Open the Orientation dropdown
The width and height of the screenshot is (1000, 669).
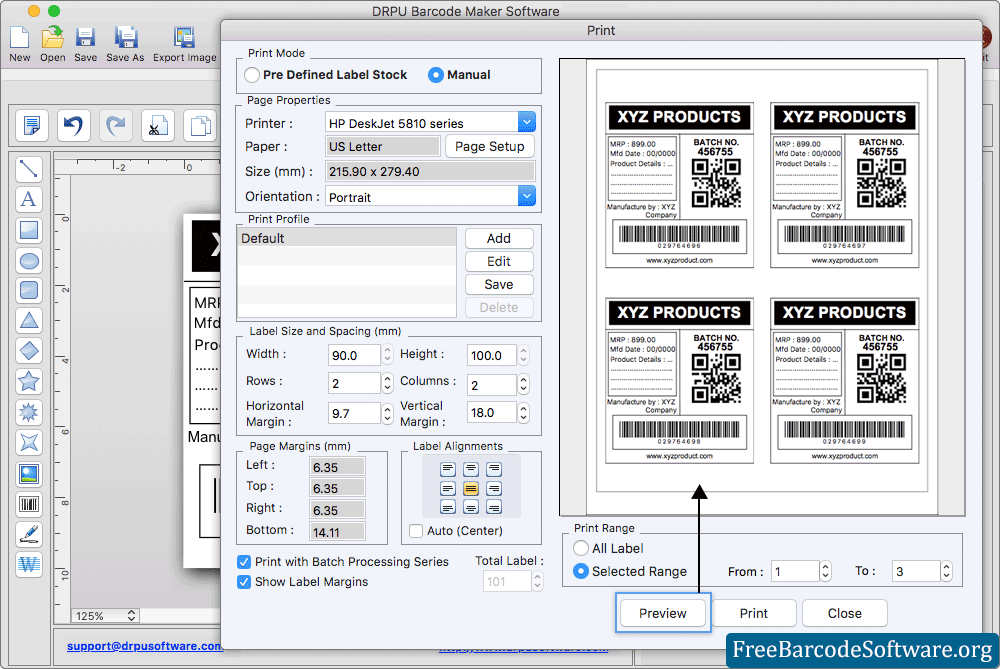(x=526, y=196)
